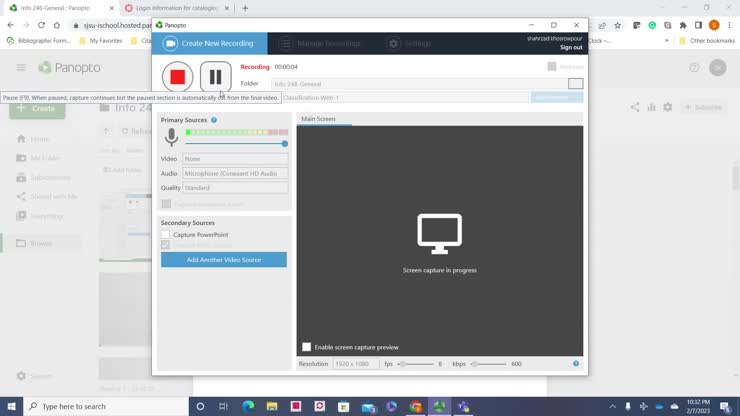This screenshot has height=416, width=740.
Task: Click the blue help icon beside kbps
Action: point(576,364)
